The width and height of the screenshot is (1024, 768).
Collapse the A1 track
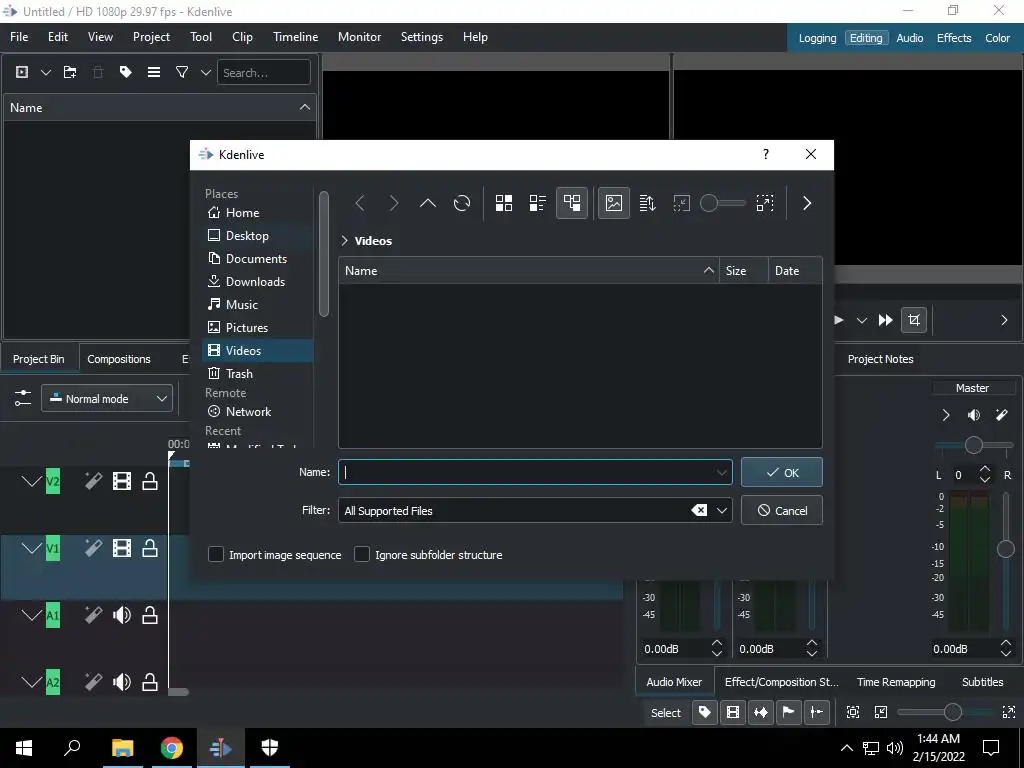point(31,615)
